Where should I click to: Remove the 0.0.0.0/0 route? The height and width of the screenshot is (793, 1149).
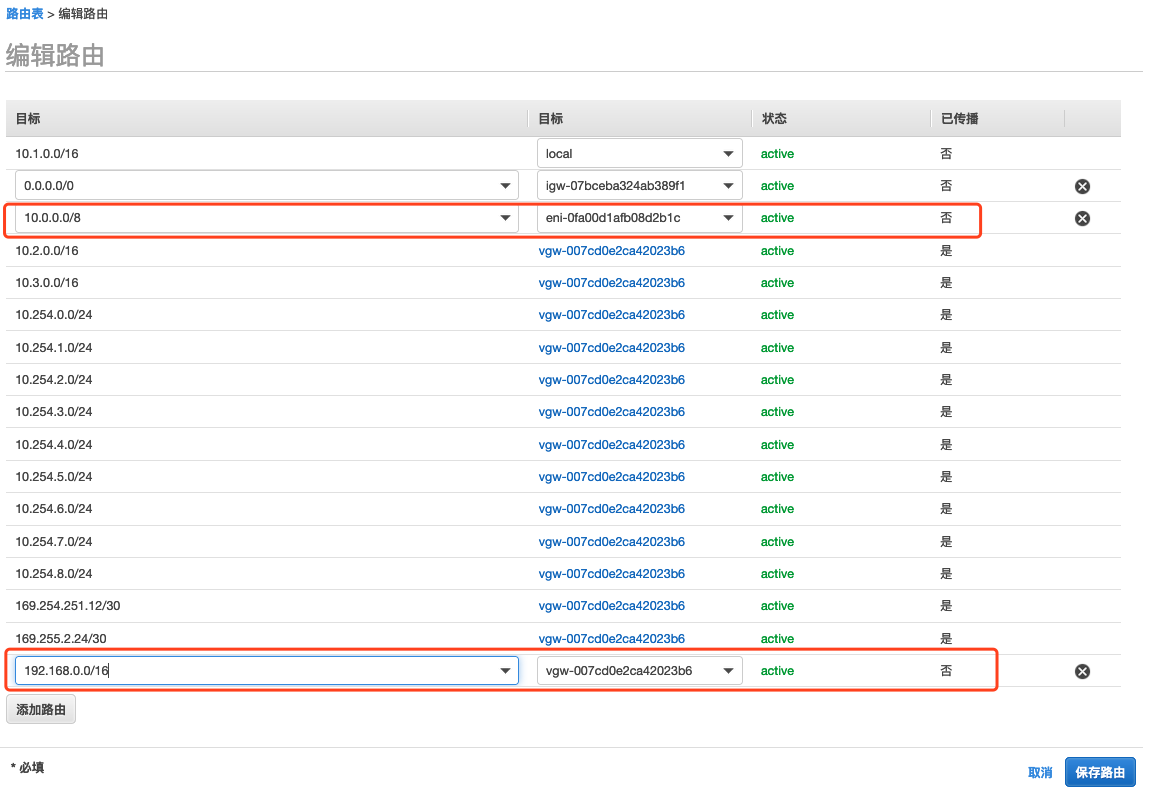pyautogui.click(x=1082, y=186)
